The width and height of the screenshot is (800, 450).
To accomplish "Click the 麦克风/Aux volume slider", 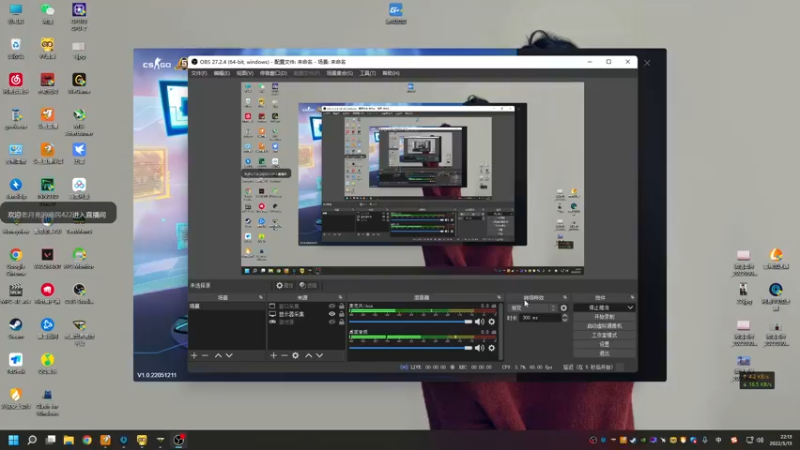I will coord(411,322).
